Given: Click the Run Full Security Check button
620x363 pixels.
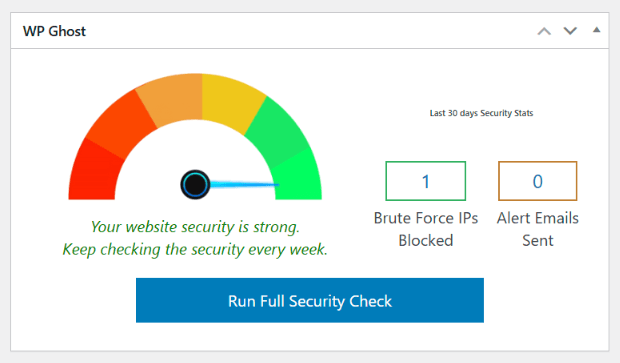Looking at the screenshot, I should point(310,300).
